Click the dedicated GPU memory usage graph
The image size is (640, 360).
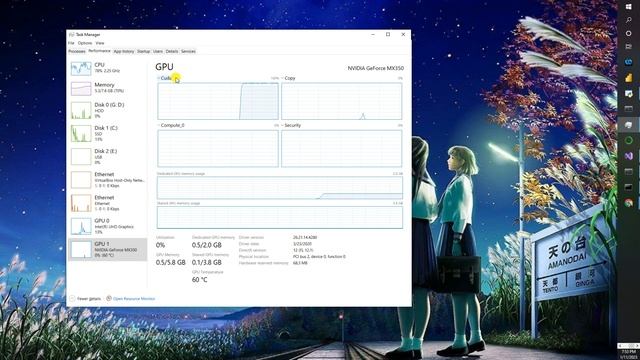pyautogui.click(x=280, y=188)
